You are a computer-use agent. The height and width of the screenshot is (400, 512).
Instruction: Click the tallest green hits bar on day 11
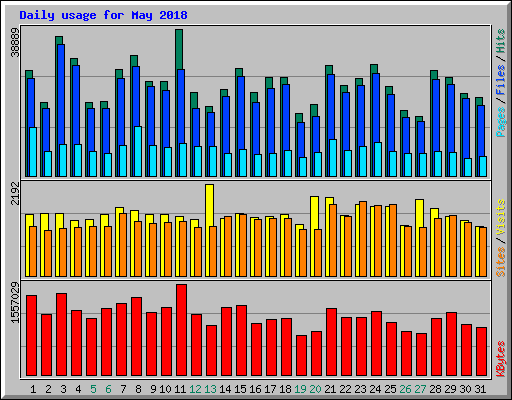click(x=179, y=49)
